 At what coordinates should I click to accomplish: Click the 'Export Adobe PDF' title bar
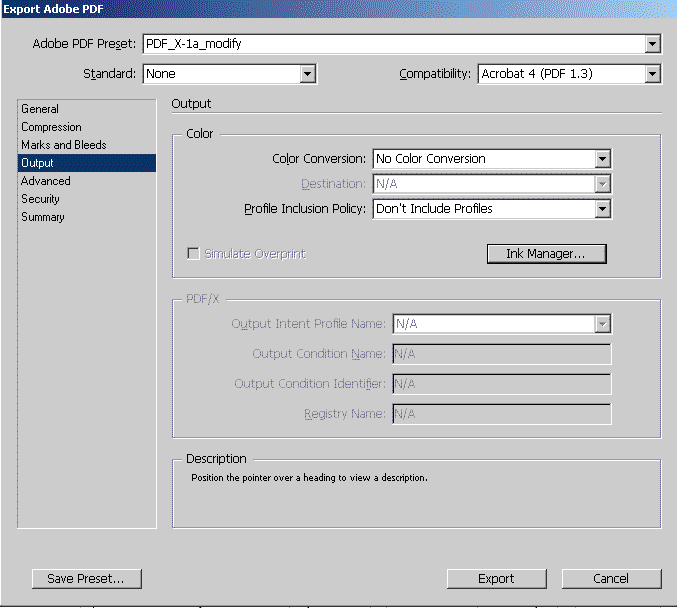[338, 9]
